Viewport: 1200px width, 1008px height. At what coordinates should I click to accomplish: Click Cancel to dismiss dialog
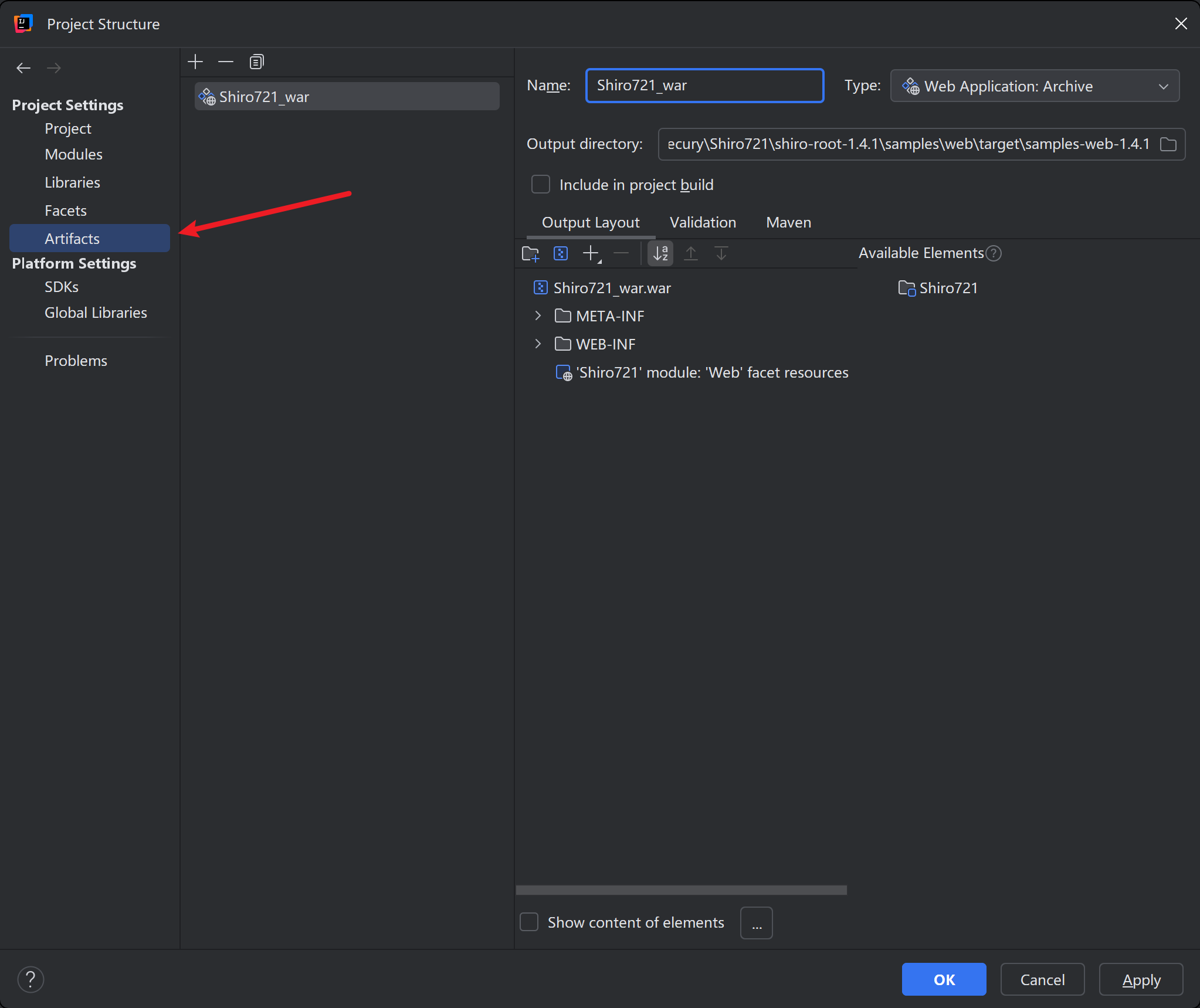[x=1042, y=980]
